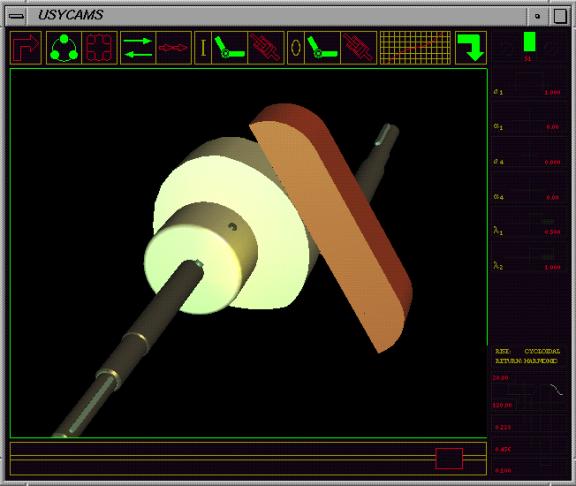Screen dimensions: 576x486
Task: Open the yellow grid displacement graph
Action: click(x=415, y=48)
